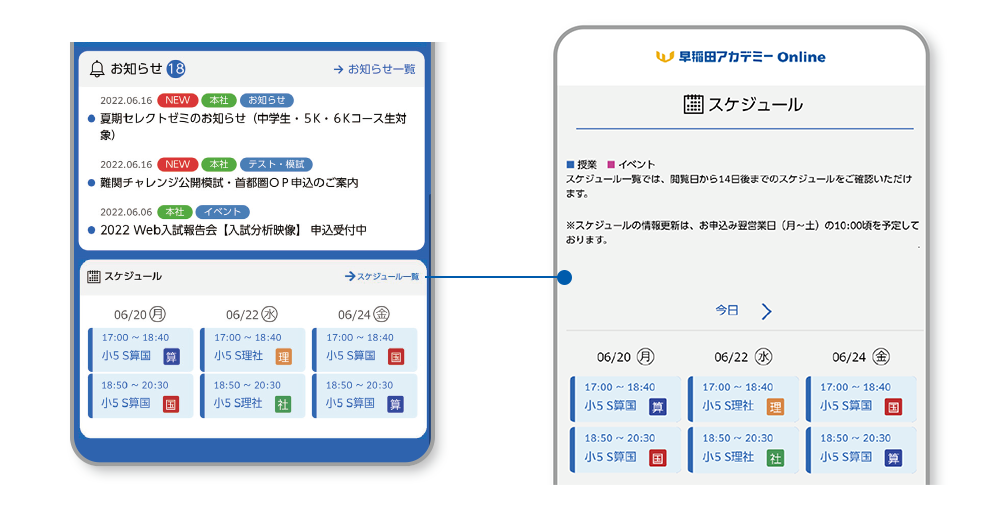Click the テスト・模試 category tag

coord(276,164)
